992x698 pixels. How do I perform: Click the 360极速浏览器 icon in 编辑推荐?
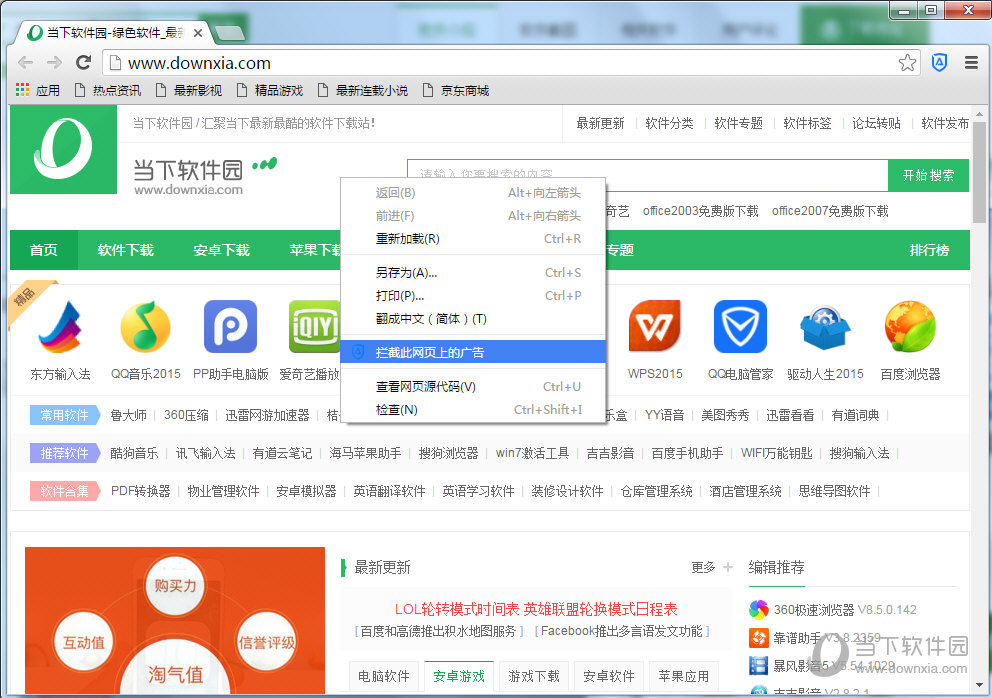click(x=759, y=609)
